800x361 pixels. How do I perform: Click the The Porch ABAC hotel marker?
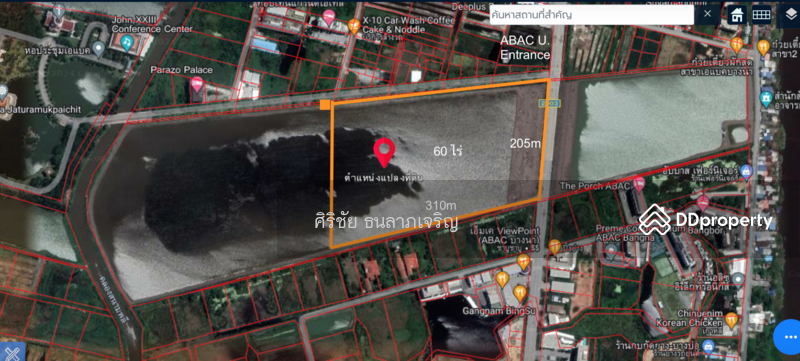[639, 184]
